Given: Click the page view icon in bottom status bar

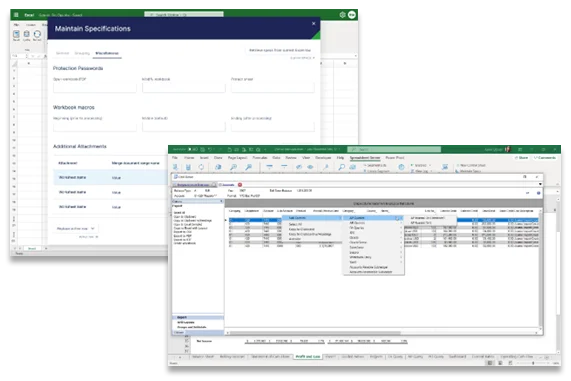Looking at the screenshot, I should pyautogui.click(x=500, y=363).
